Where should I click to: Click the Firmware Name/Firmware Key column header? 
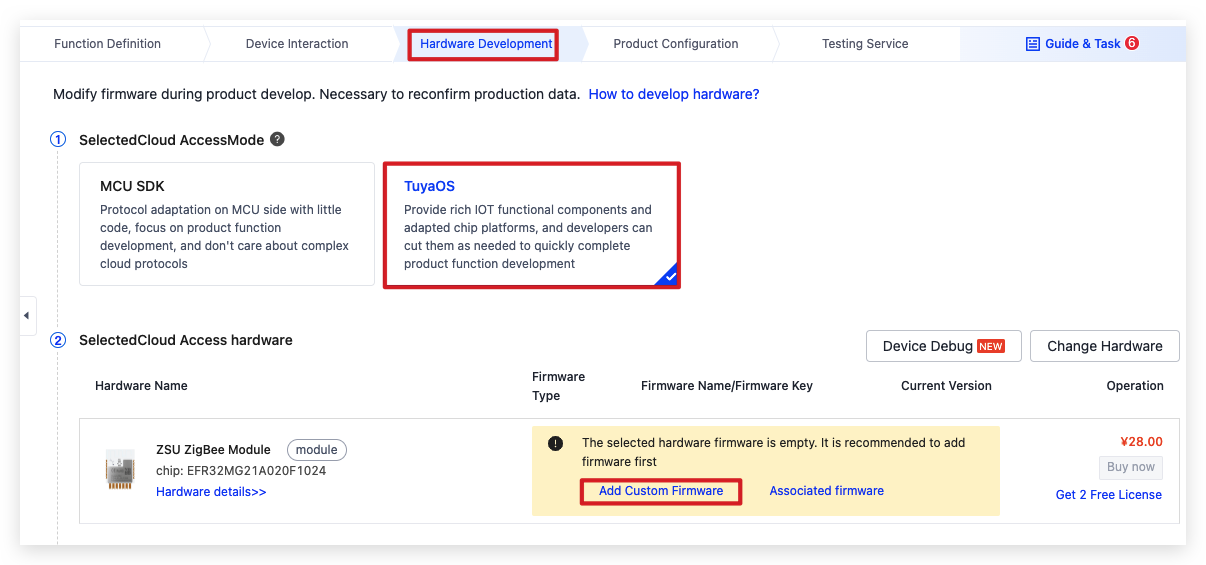727,386
